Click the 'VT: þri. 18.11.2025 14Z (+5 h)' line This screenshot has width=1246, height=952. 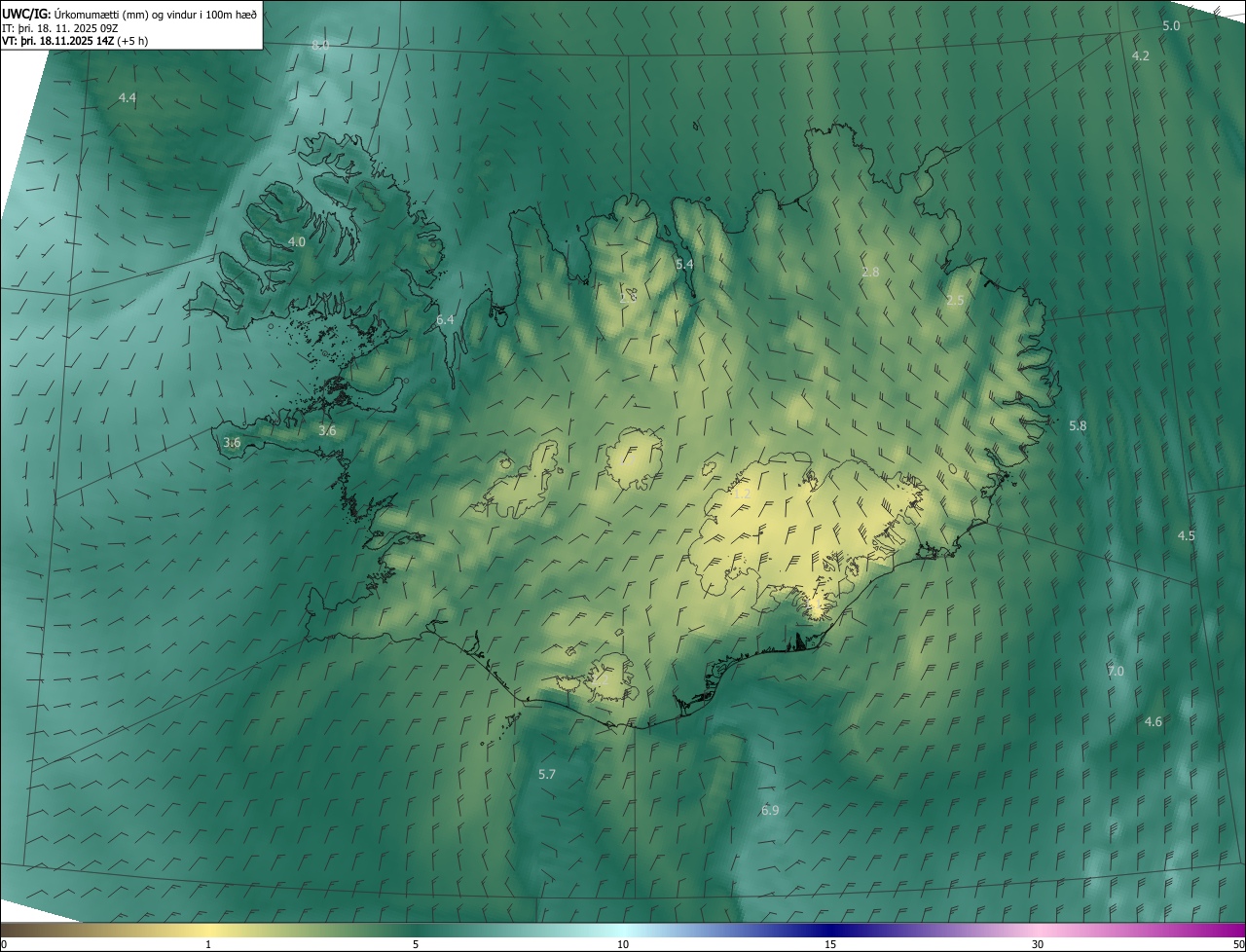(75, 41)
